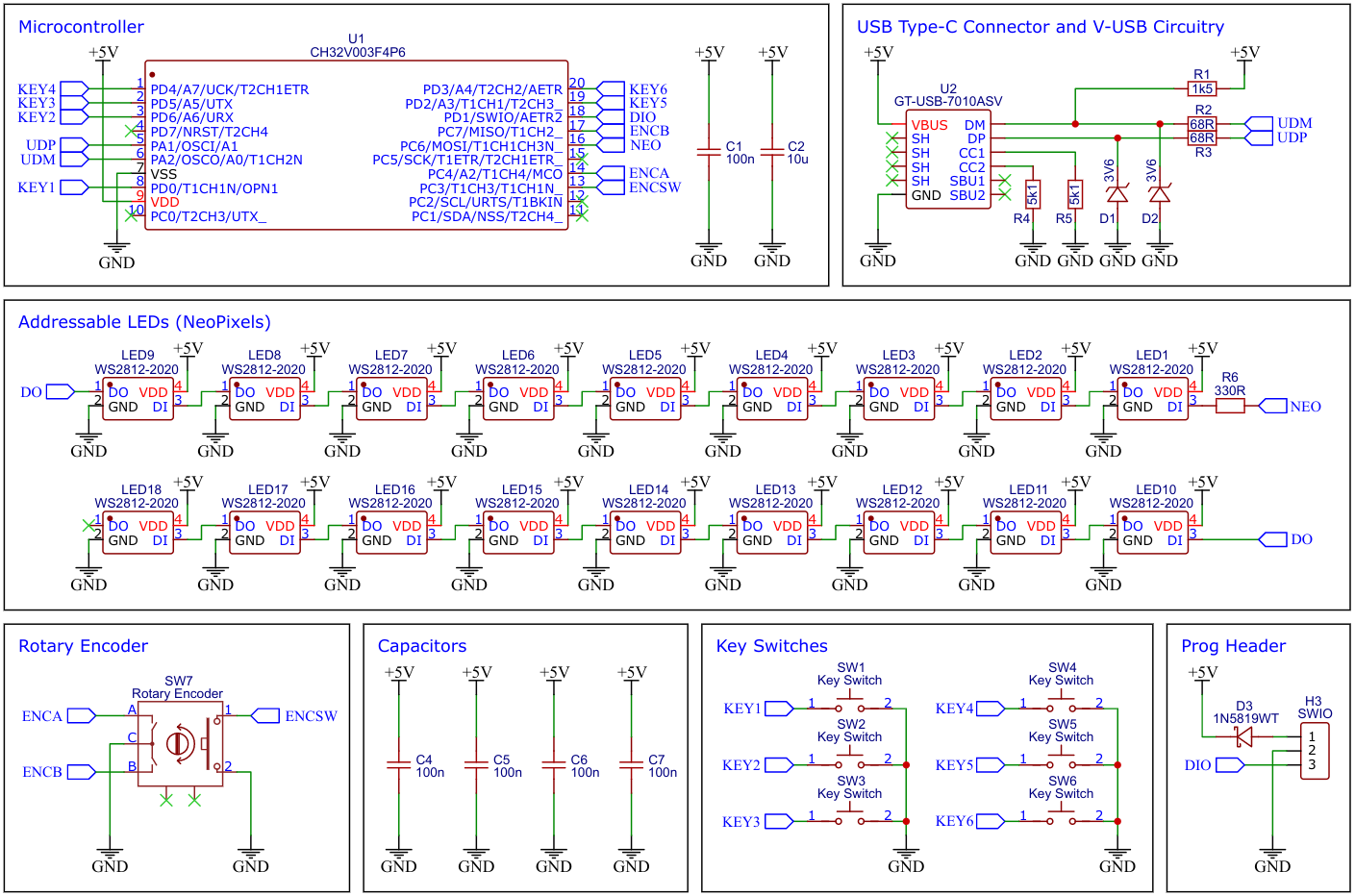The height and width of the screenshot is (896, 1355).
Task: Select the U2 GT-USB-7010ASV connector symbol
Action: pos(949,161)
